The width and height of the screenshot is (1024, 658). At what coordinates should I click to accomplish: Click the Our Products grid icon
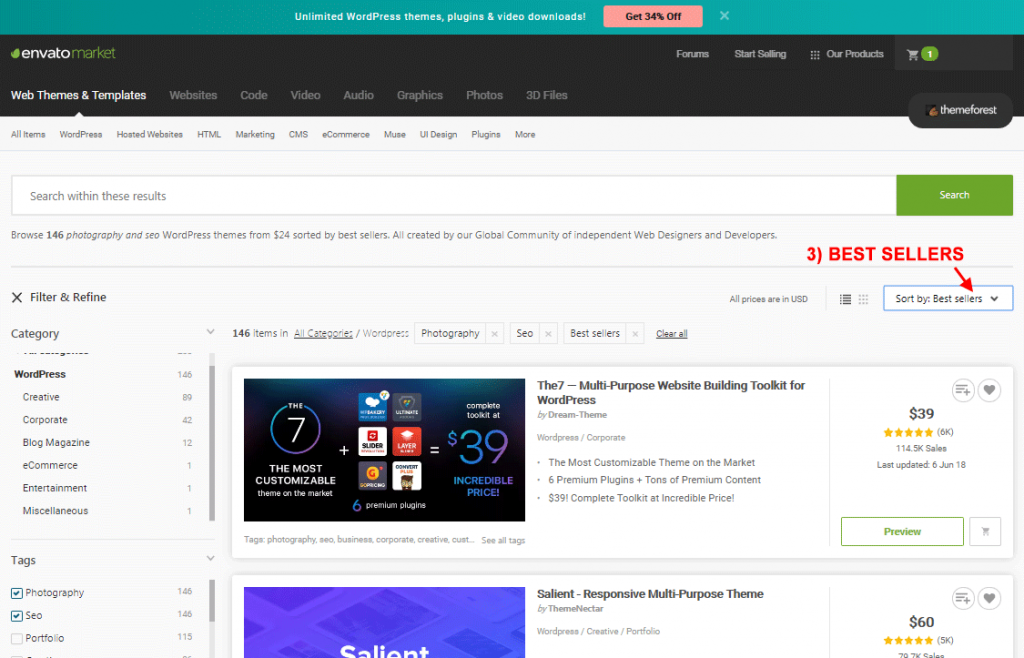pyautogui.click(x=814, y=55)
